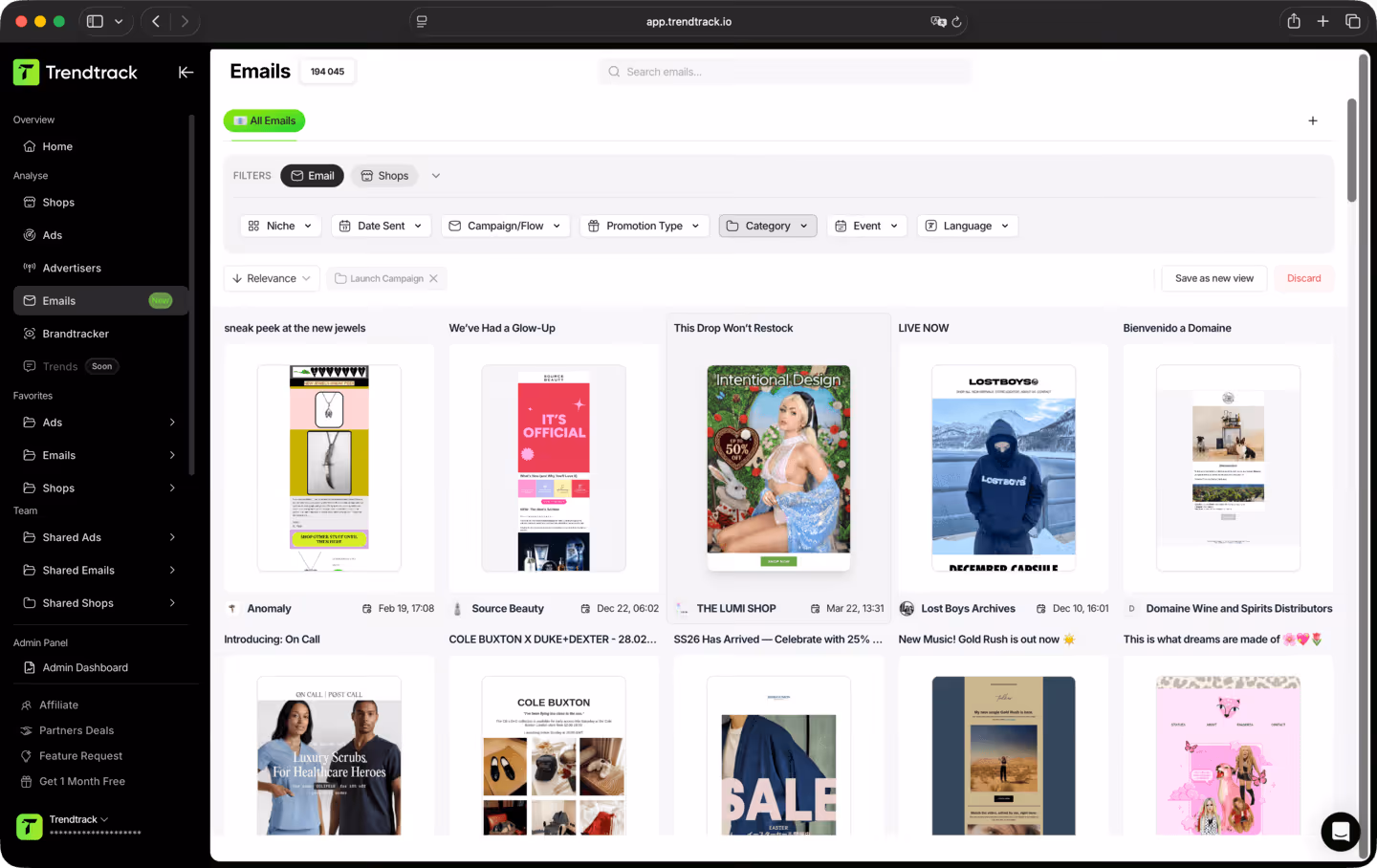Screen dimensions: 1377x868
Task: Add a new view with plus icon
Action: click(x=1313, y=120)
